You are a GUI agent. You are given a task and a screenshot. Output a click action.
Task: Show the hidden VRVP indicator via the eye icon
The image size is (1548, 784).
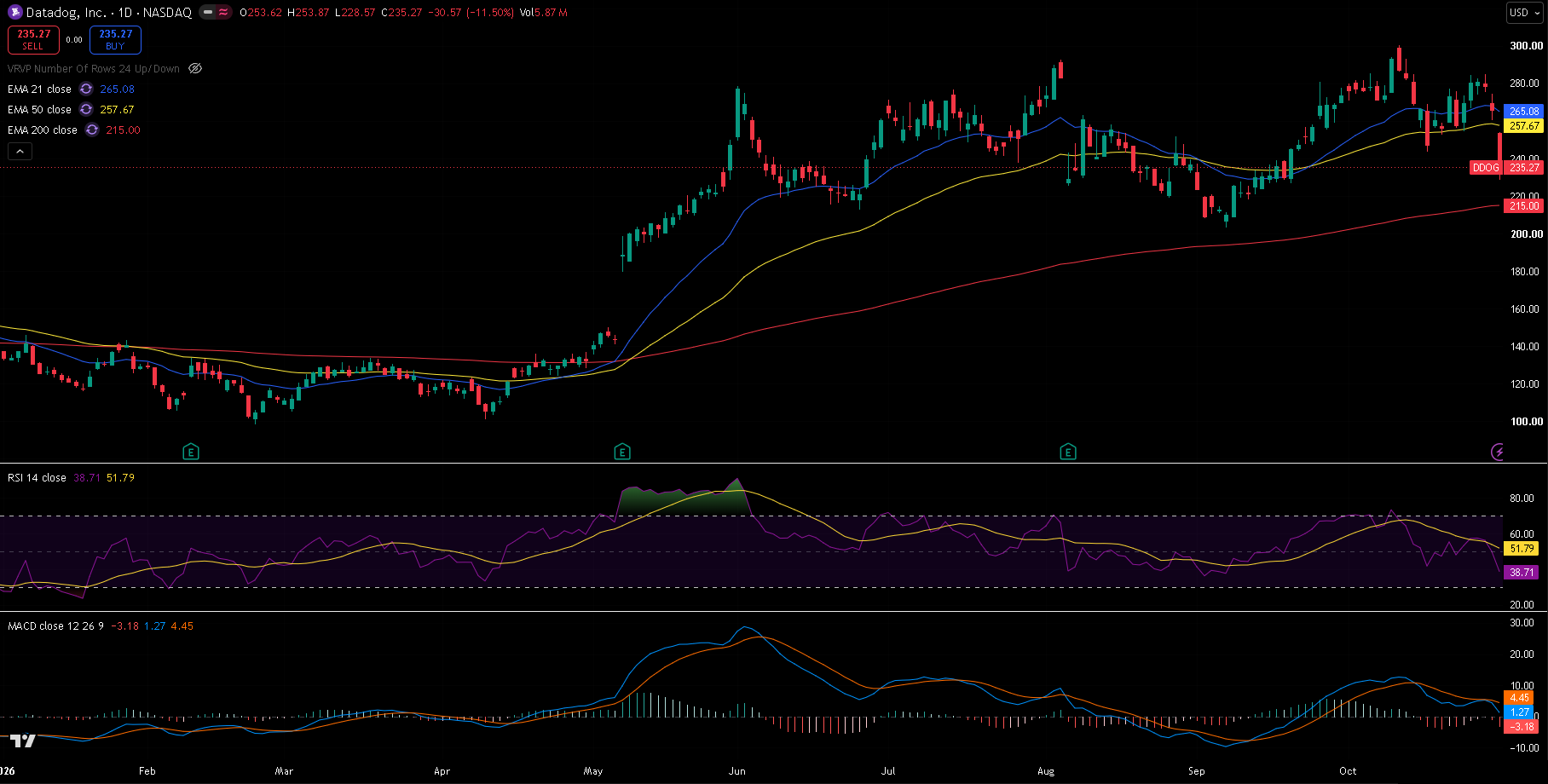point(195,68)
